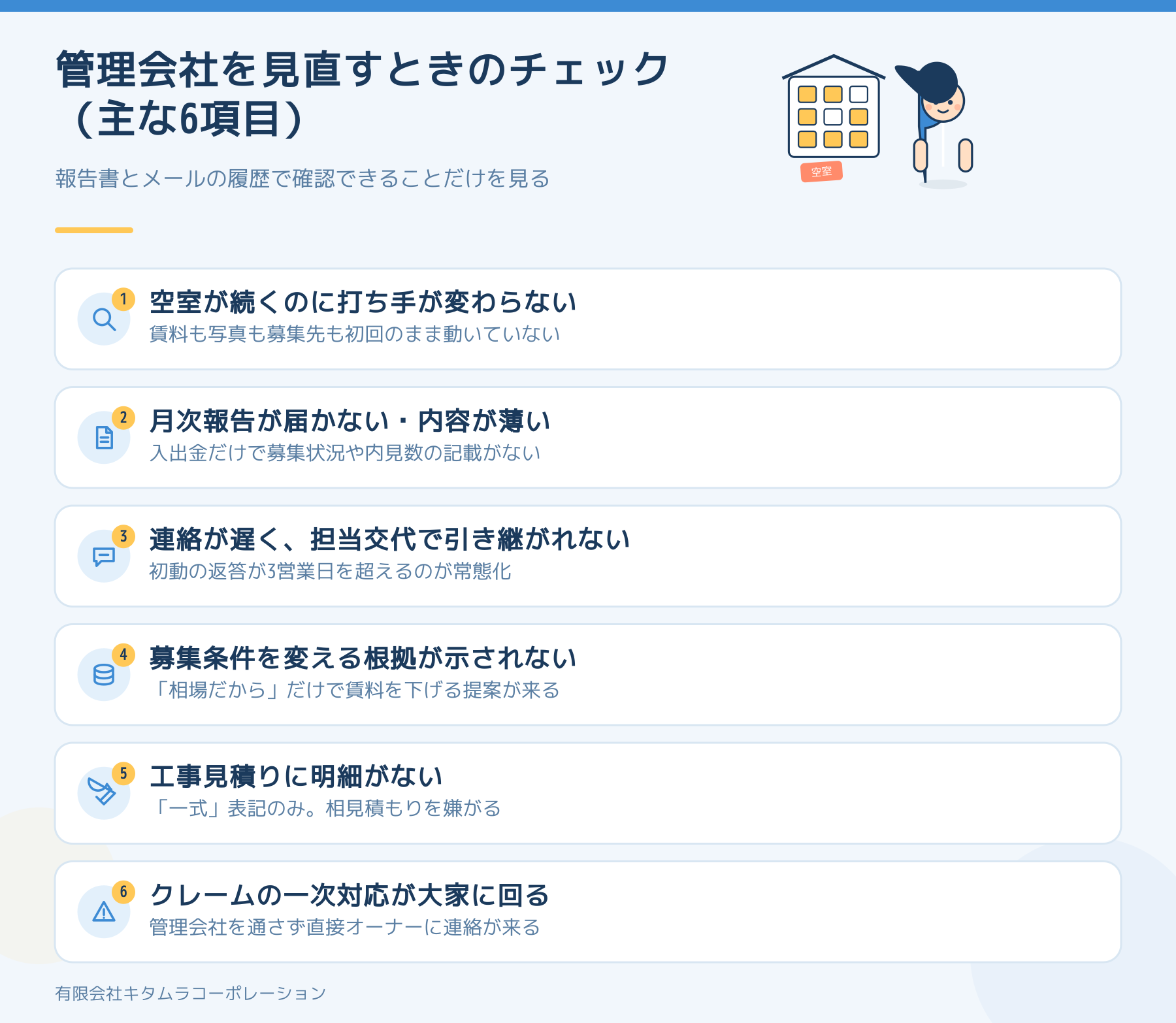The height and width of the screenshot is (1023, 1176).
Task: Click heading 工事見積りに明細がない
Action: [x=296, y=777]
